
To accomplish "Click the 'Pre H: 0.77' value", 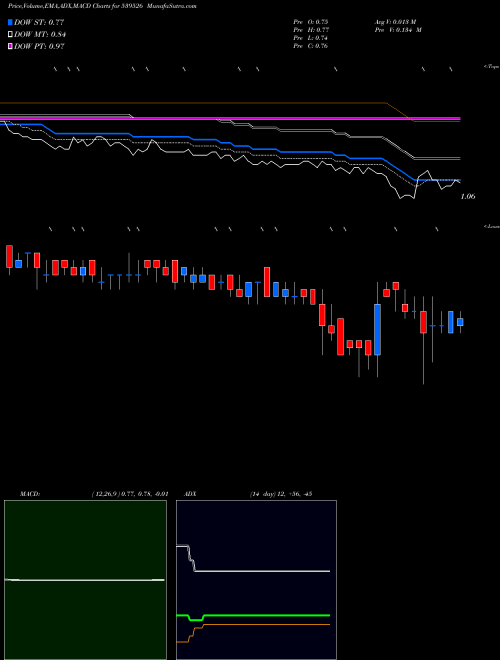I will point(311,30).
